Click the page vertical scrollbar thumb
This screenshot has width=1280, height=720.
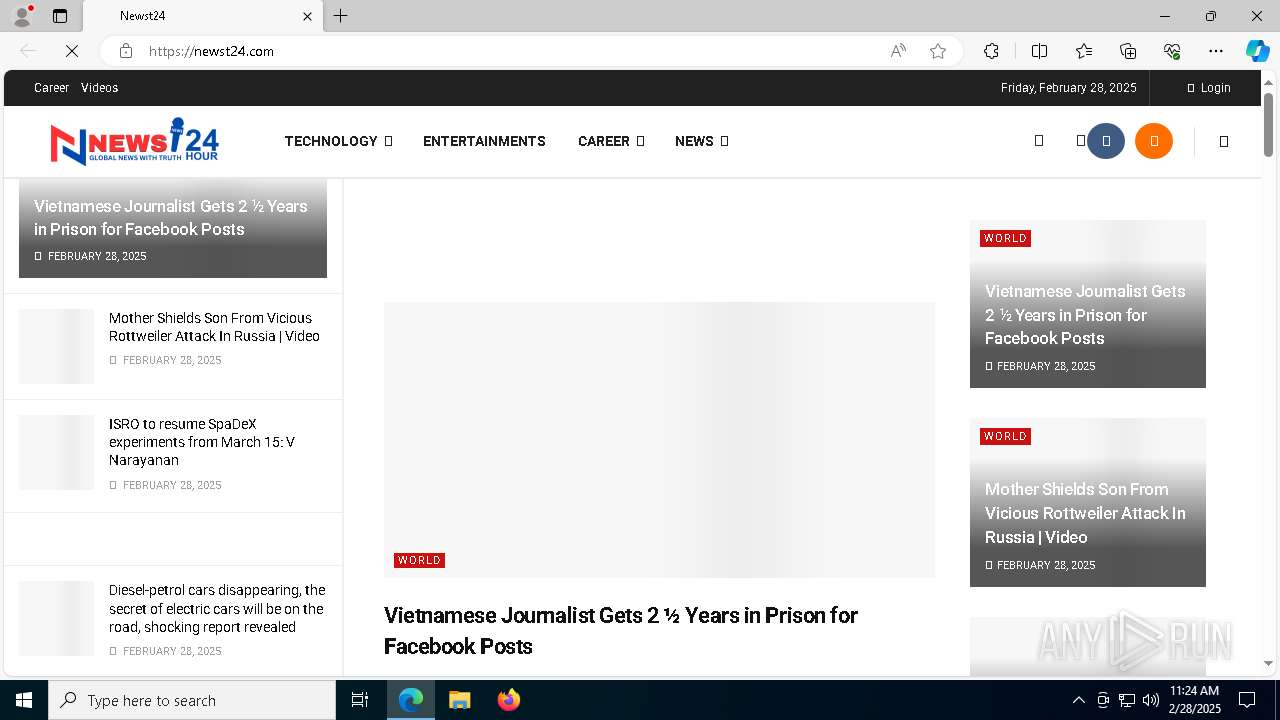[1268, 125]
